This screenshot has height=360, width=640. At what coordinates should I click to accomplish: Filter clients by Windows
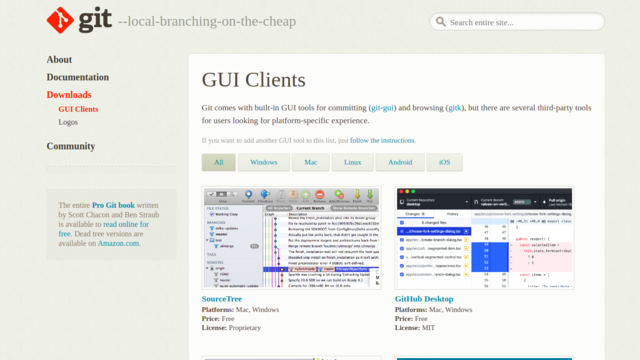264,162
